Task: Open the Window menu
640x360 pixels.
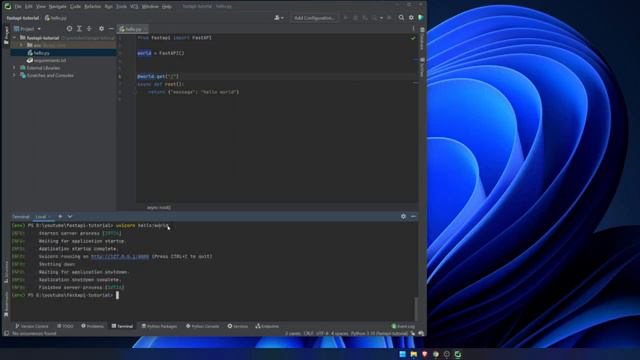Action: click(x=150, y=7)
